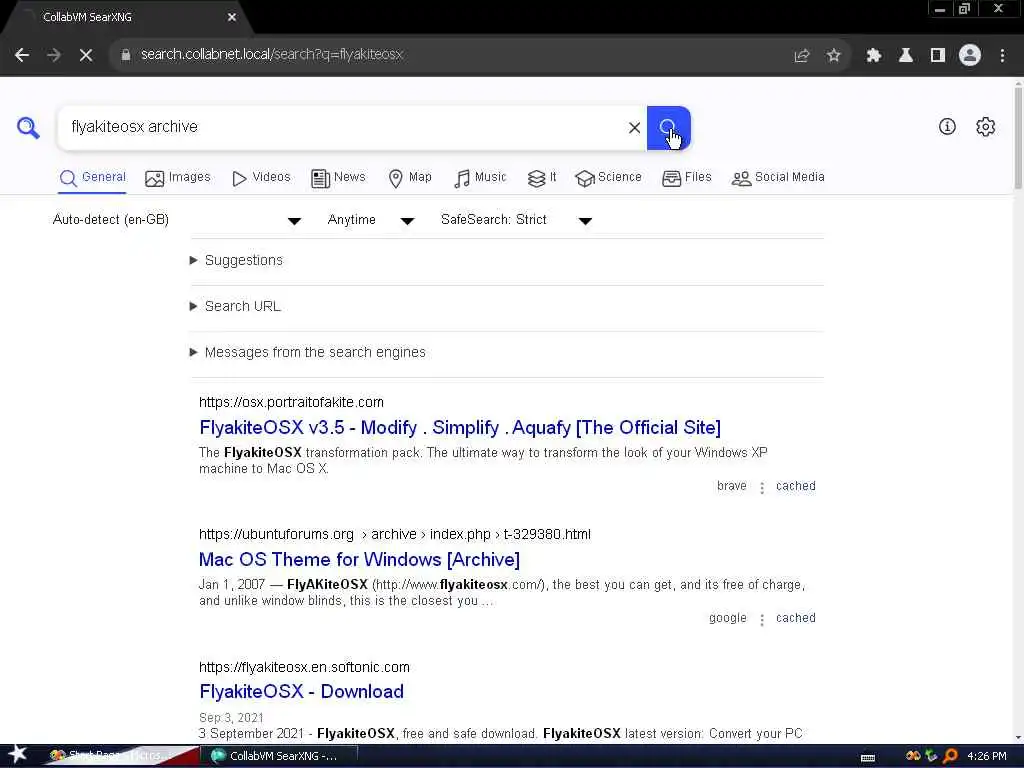Select the CollabVM SearXNG taskbar button
This screenshot has width=1024, height=768.
(x=277, y=756)
